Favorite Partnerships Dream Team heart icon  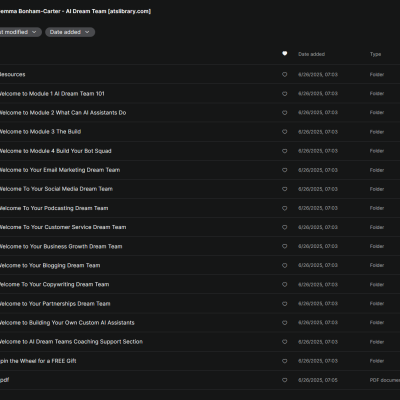pos(284,304)
